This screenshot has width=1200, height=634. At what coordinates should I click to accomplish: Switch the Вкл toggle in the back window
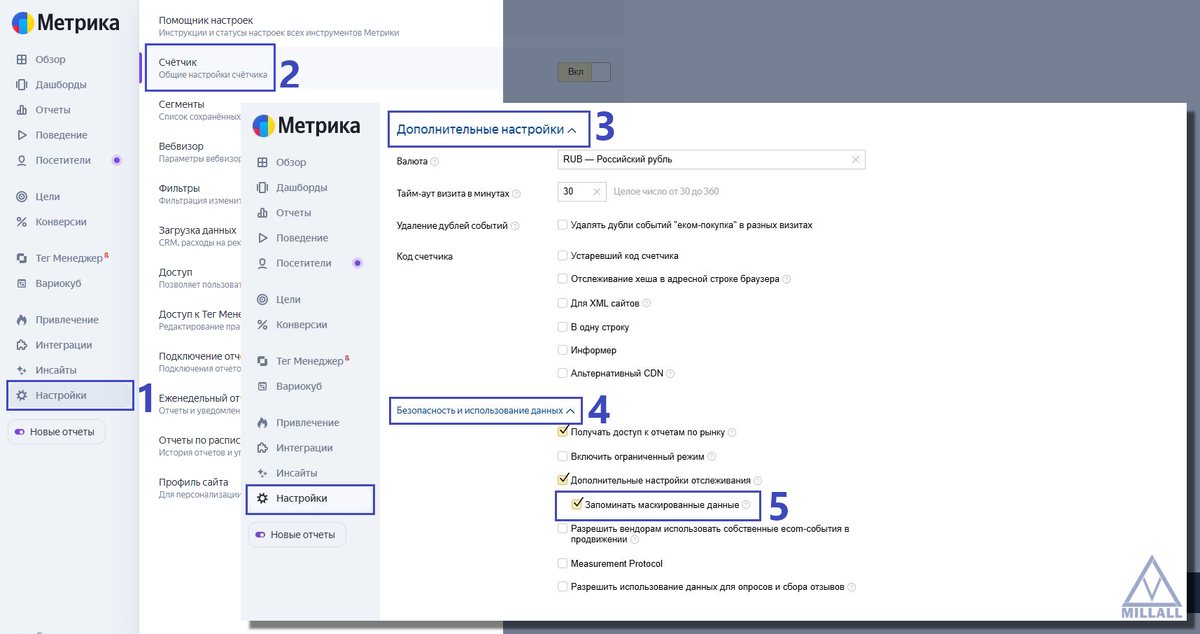point(584,72)
